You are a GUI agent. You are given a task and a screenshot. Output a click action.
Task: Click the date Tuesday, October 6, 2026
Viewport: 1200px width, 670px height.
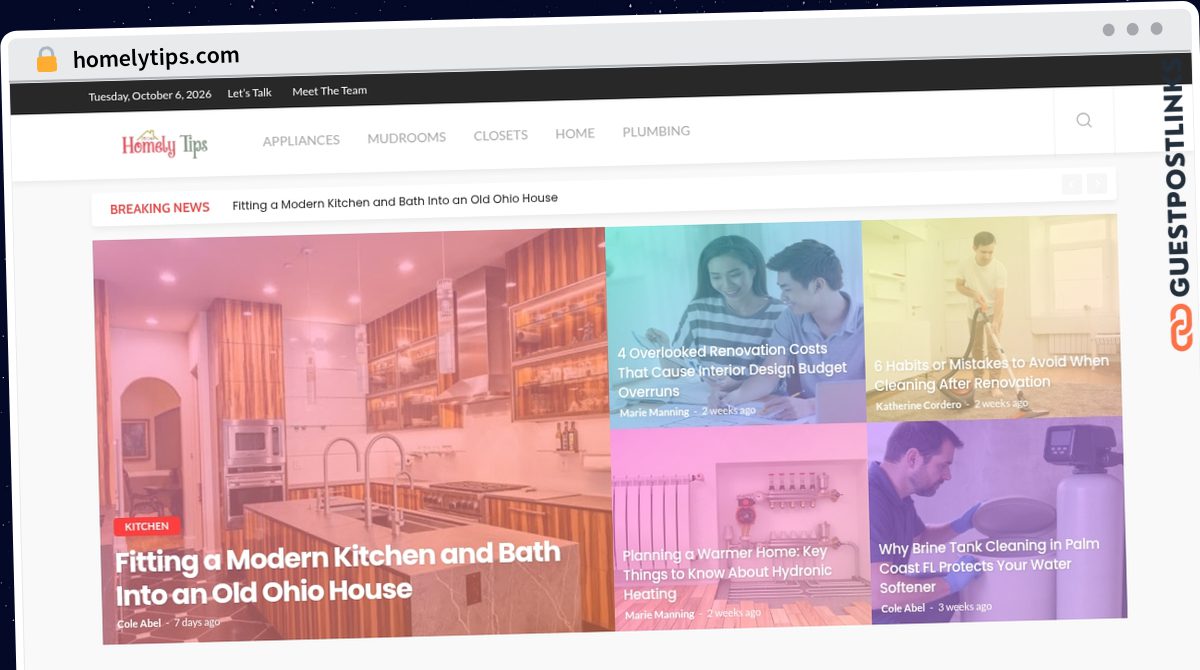click(150, 96)
